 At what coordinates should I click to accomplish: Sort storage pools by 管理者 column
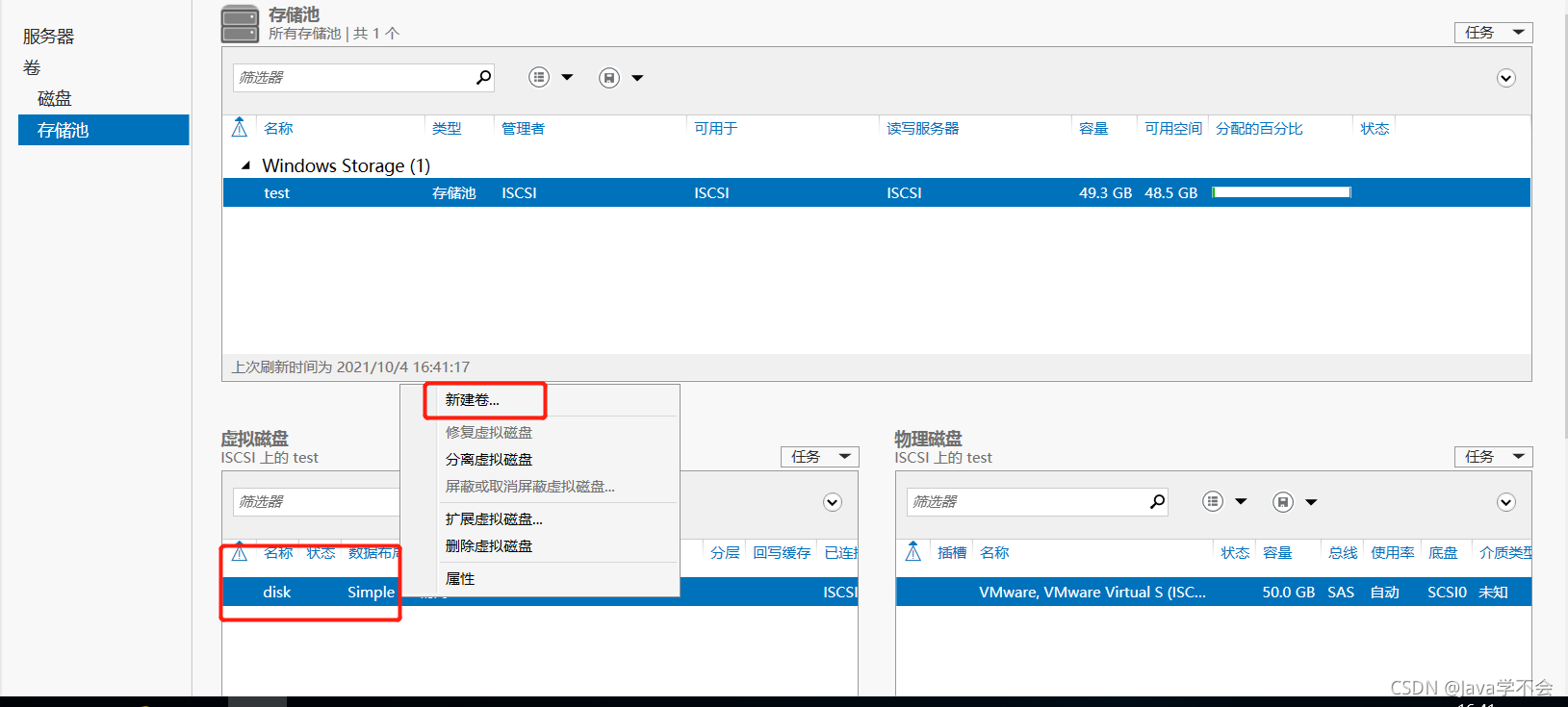coord(523,128)
